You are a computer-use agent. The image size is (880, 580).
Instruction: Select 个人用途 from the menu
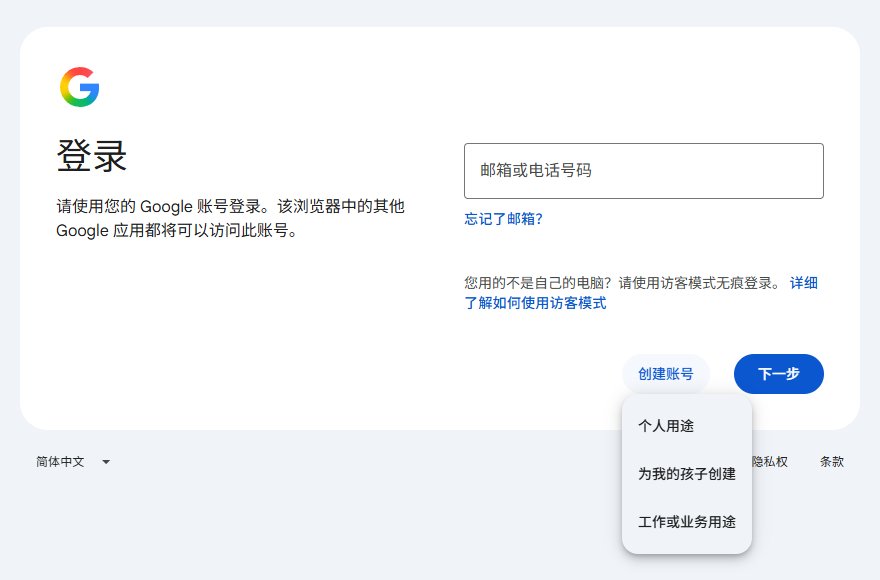click(x=687, y=426)
